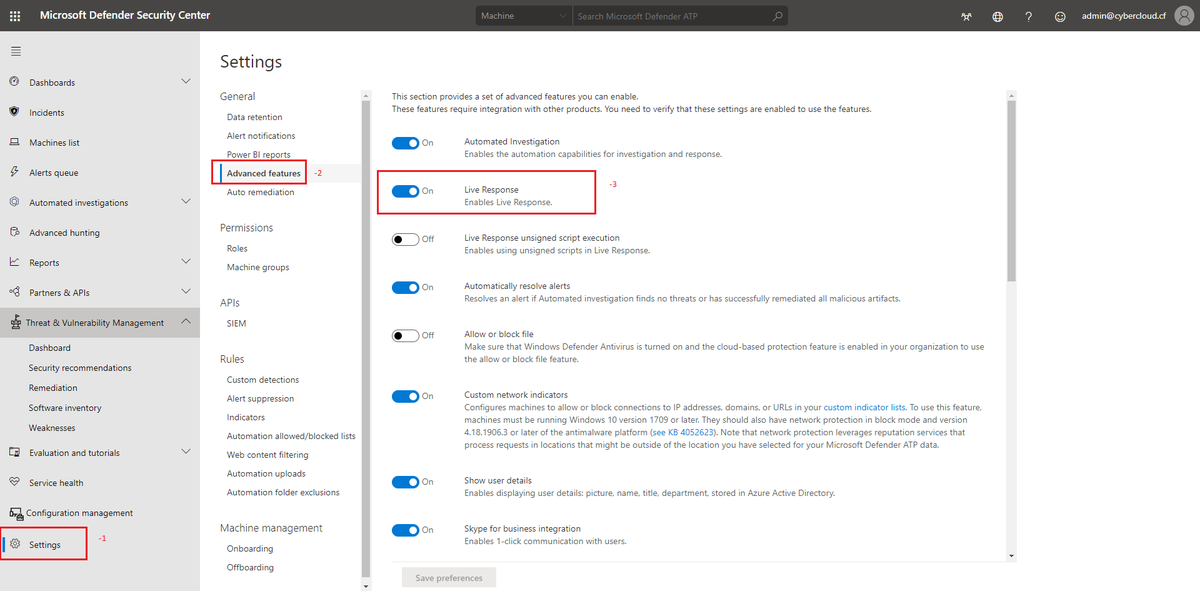
Task: Open Onboarding under Machine management
Action: pos(250,549)
